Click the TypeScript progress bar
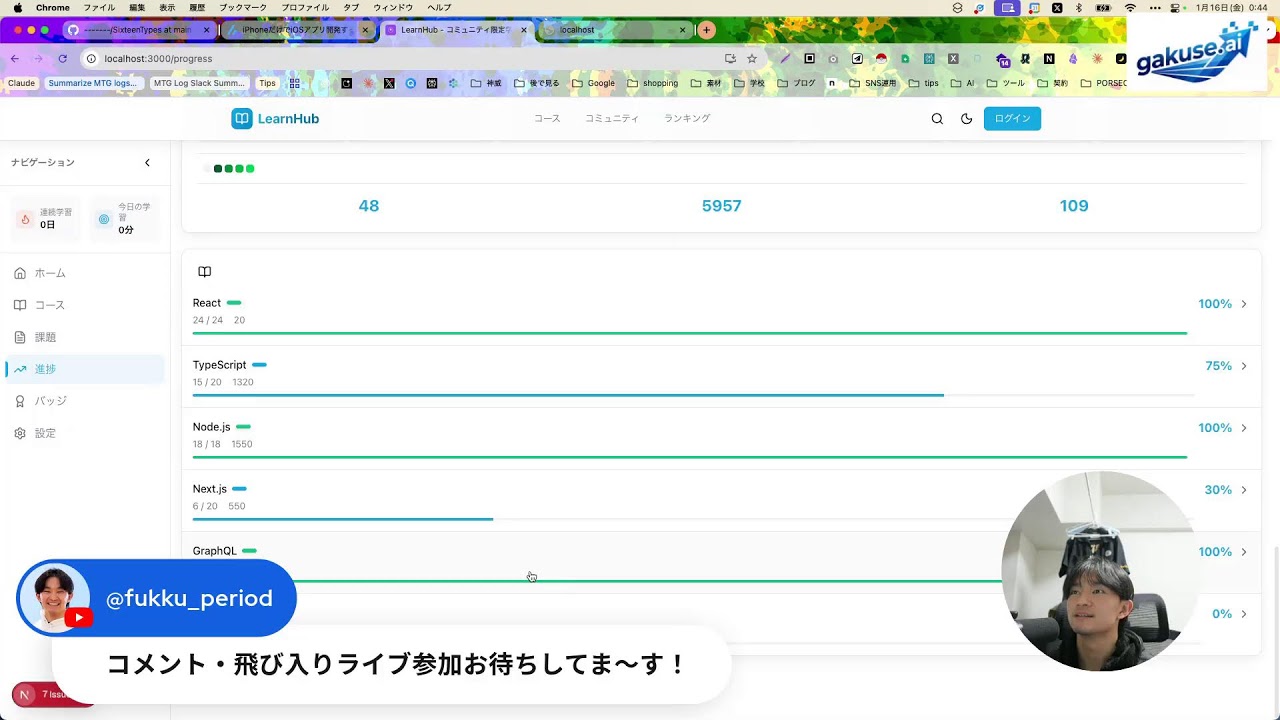The image size is (1280, 720). coord(693,395)
